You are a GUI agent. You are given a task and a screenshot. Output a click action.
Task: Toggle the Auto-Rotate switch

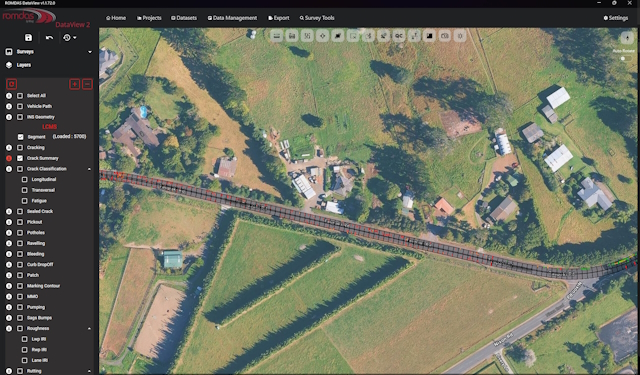click(624, 58)
